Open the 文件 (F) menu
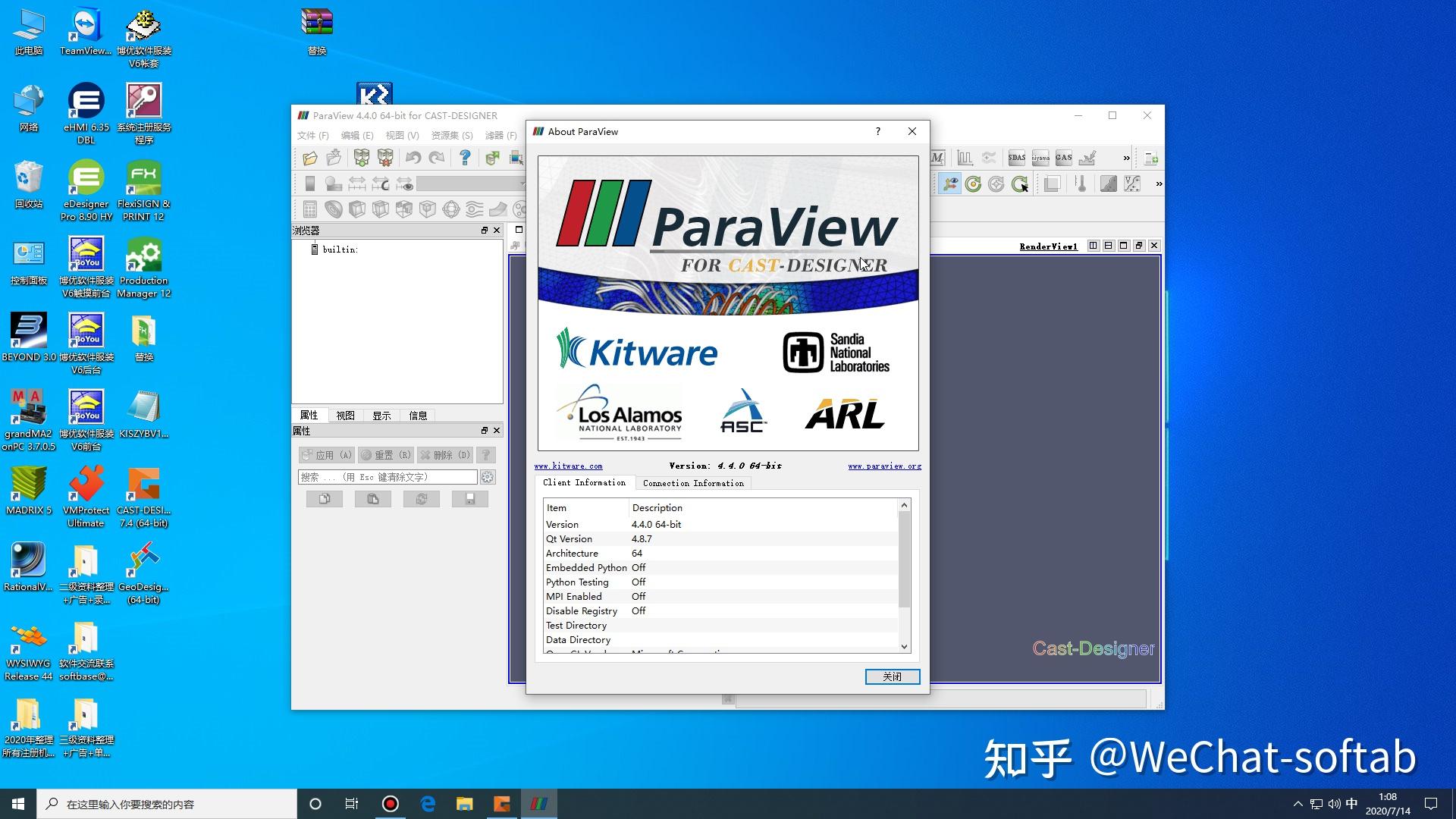This screenshot has height=819, width=1456. 312,135
